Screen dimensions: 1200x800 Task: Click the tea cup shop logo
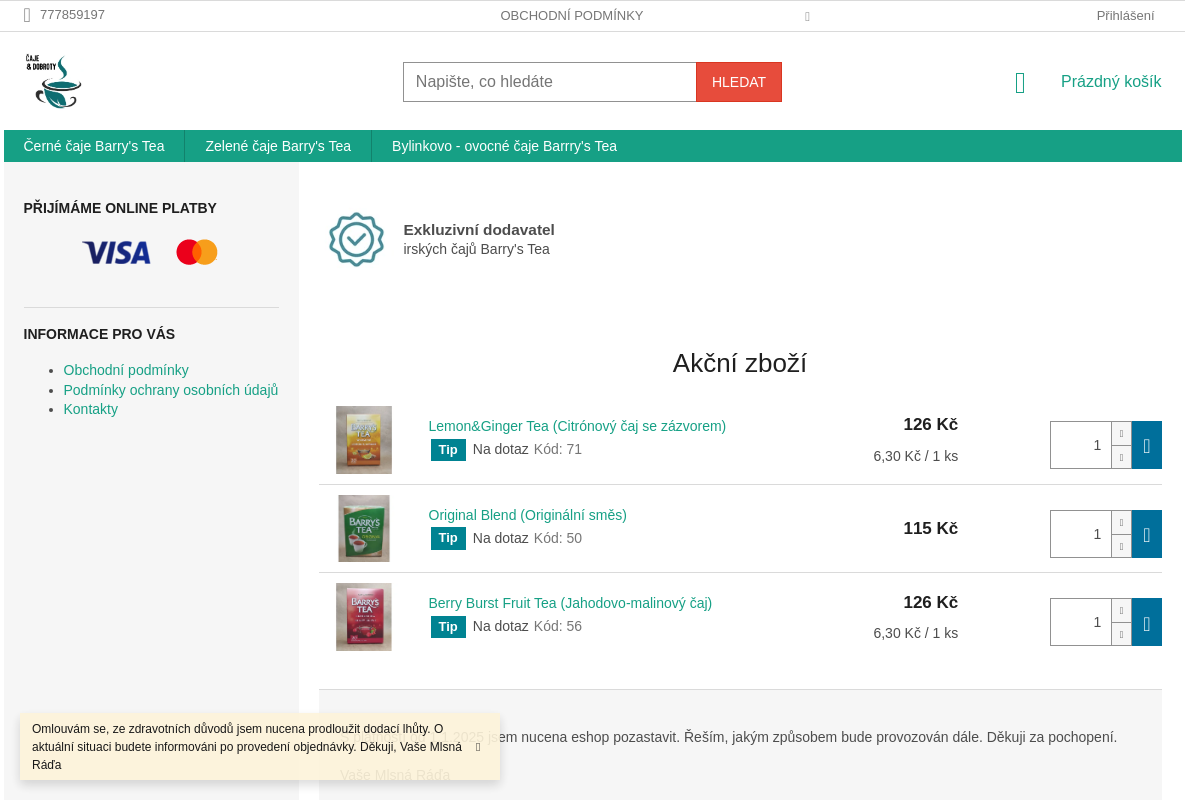54,82
